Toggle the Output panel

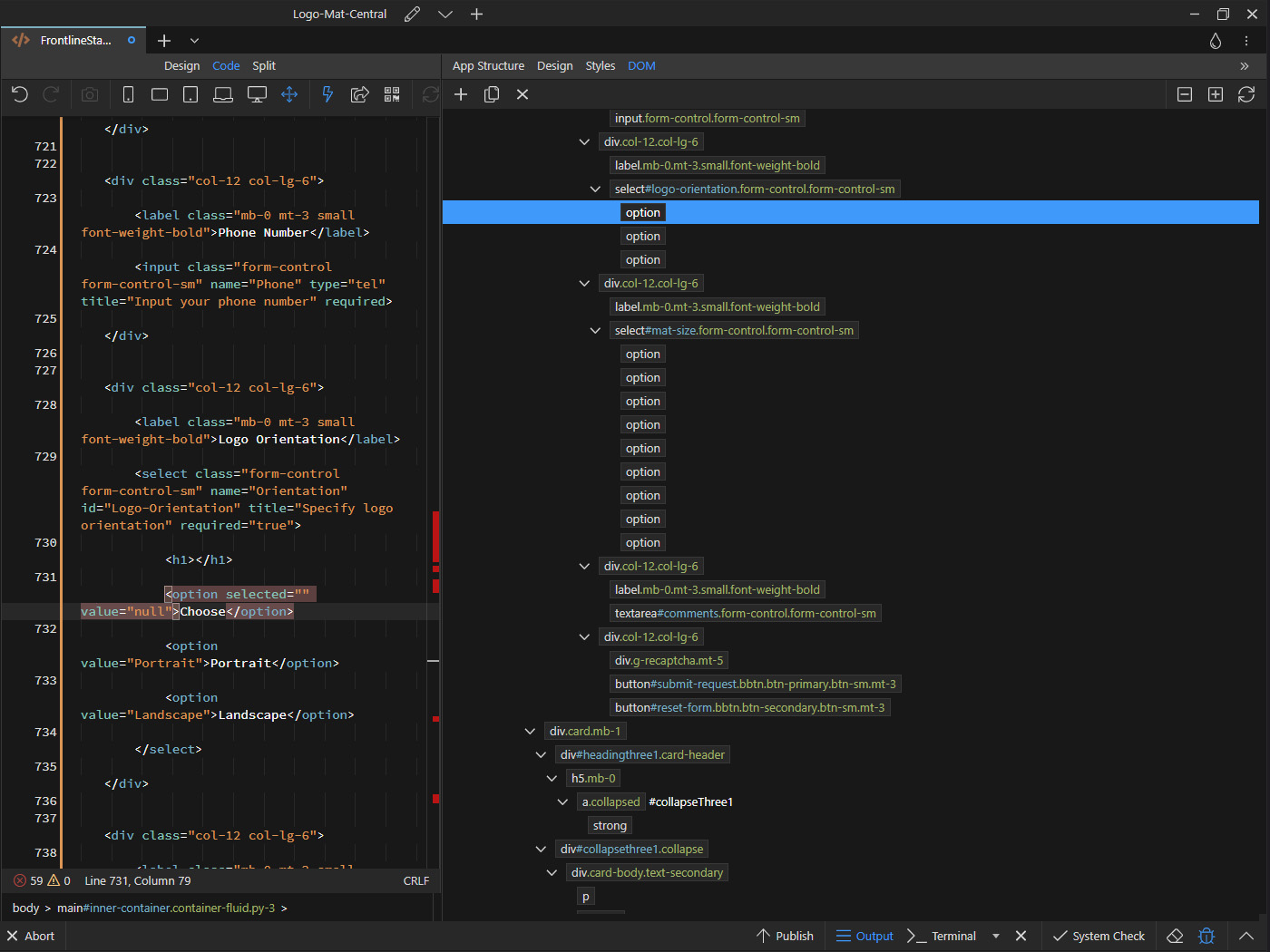865,936
